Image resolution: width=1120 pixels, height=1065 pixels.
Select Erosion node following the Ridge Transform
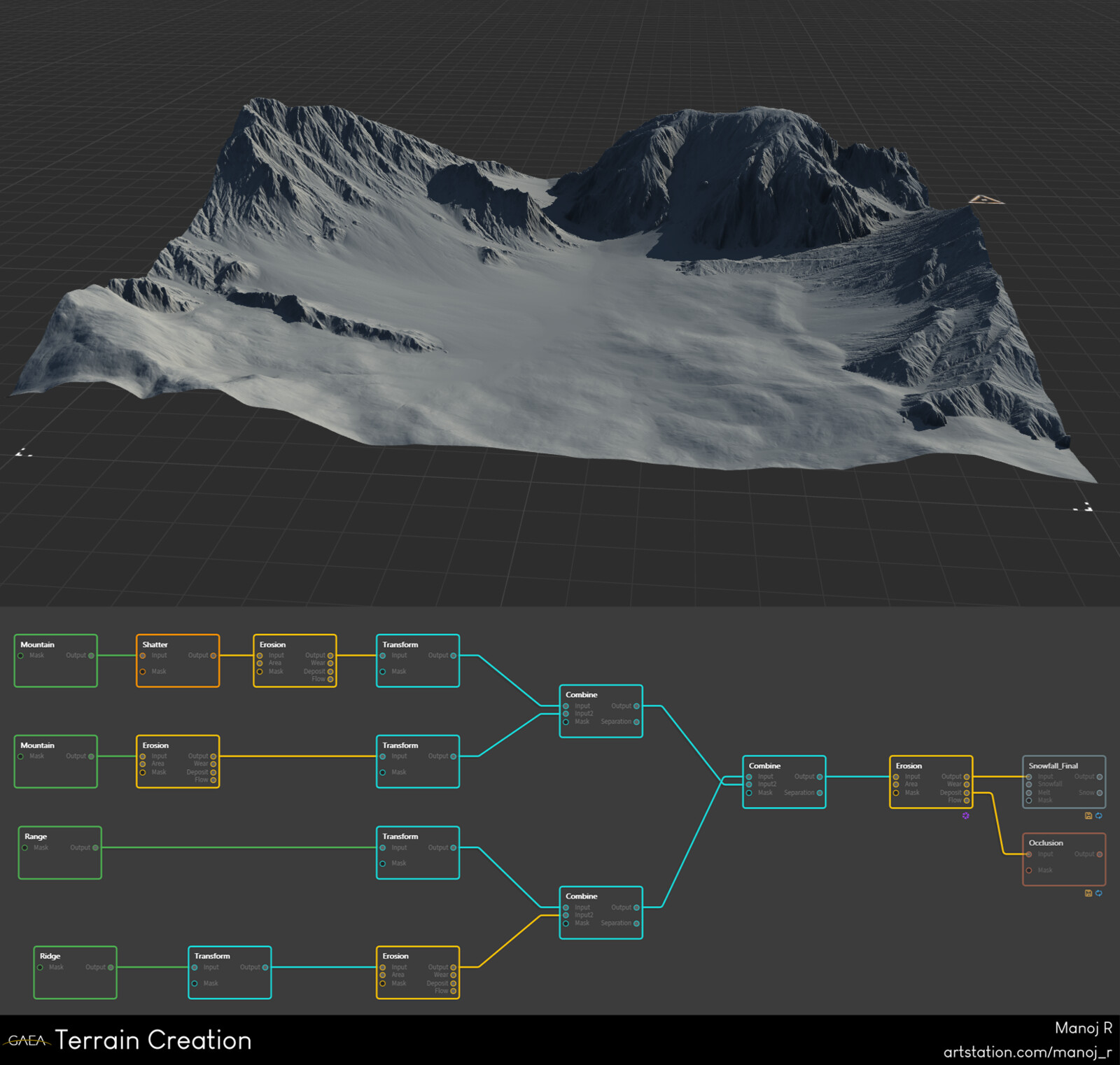(418, 973)
